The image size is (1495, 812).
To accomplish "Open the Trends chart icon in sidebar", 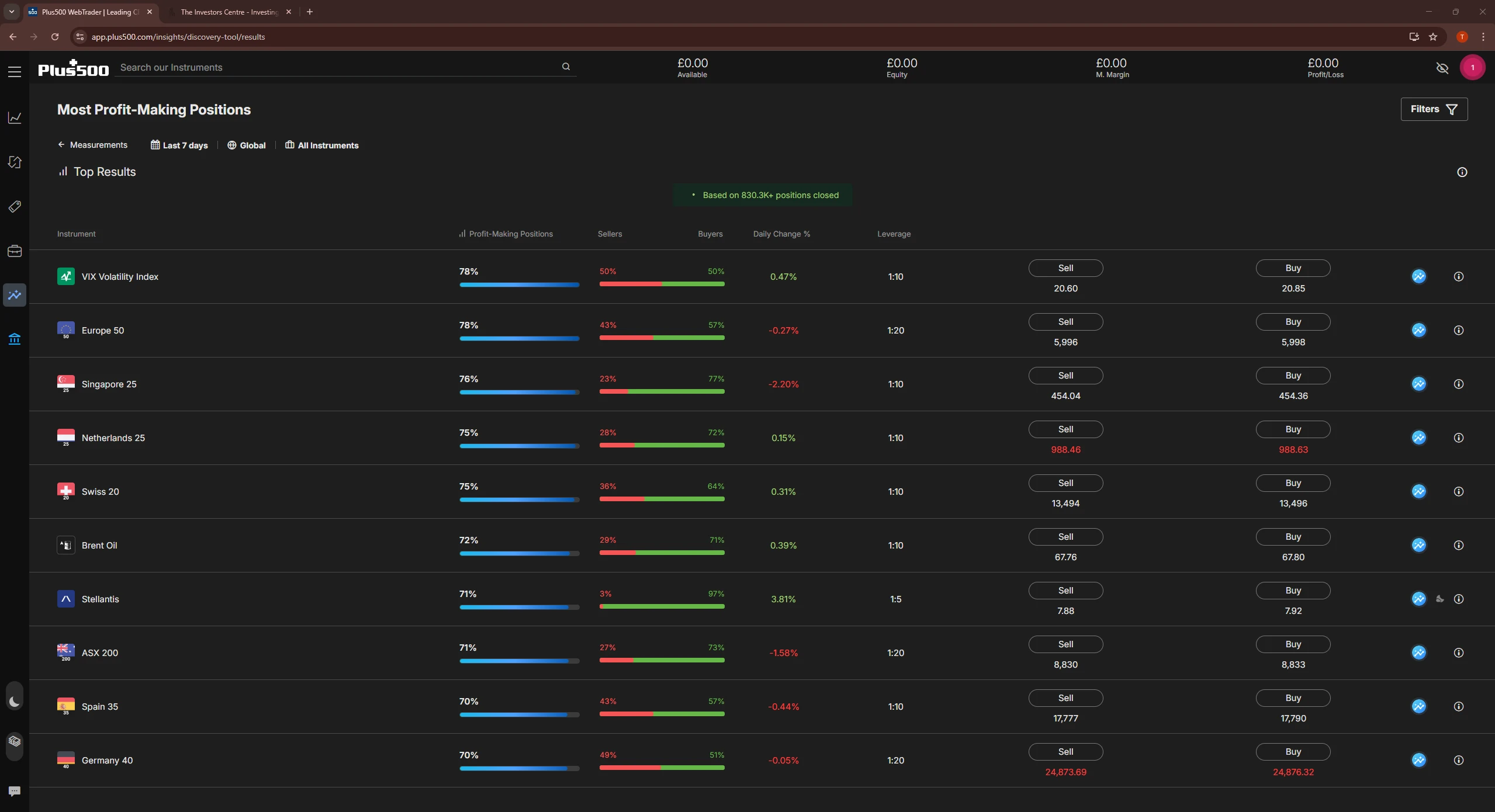I will coord(15,118).
